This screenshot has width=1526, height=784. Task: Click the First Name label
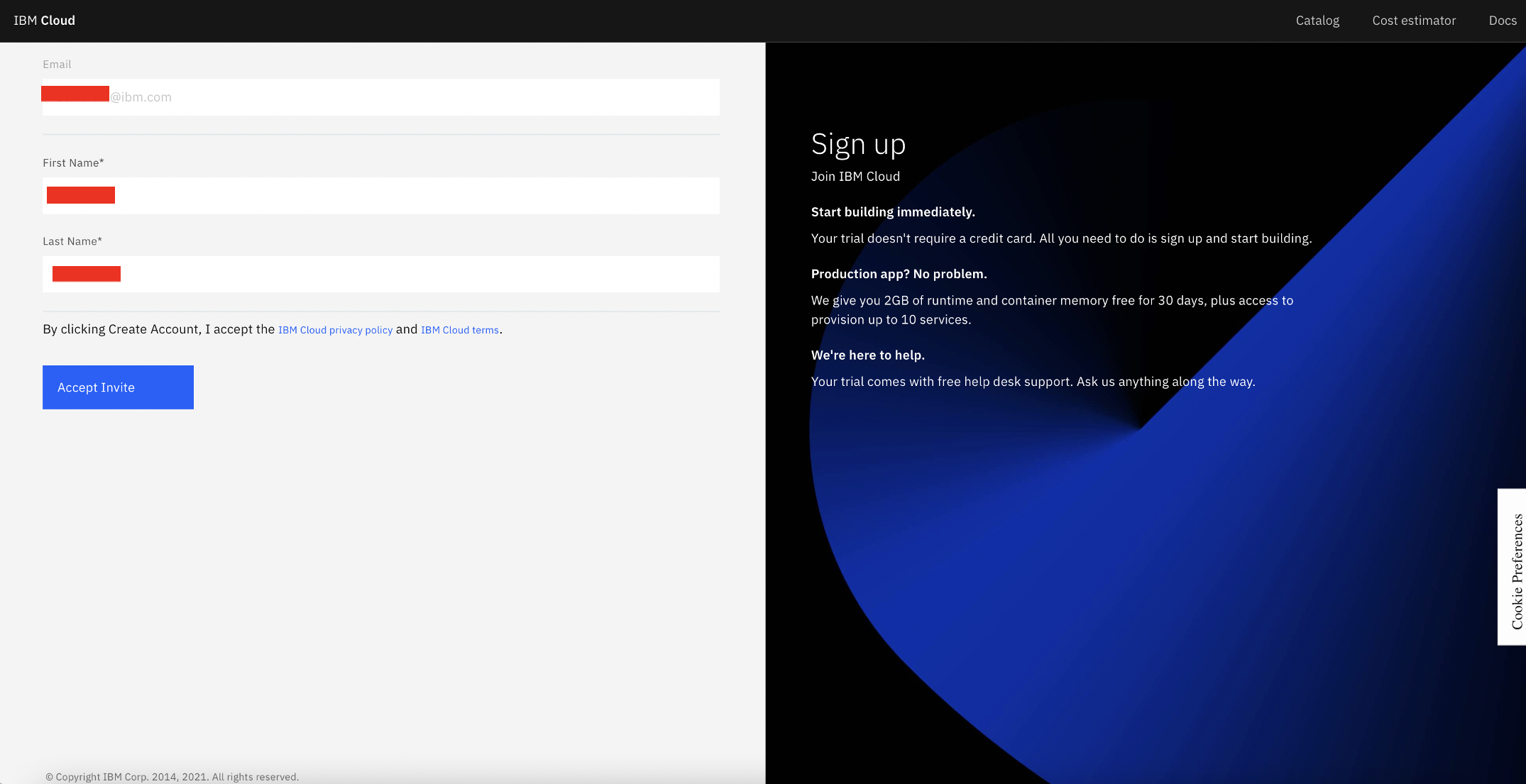click(x=73, y=162)
